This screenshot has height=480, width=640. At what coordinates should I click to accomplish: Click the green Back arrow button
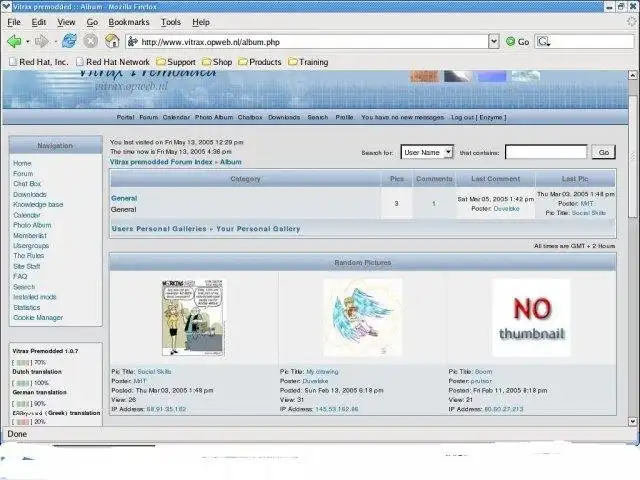coord(14,41)
